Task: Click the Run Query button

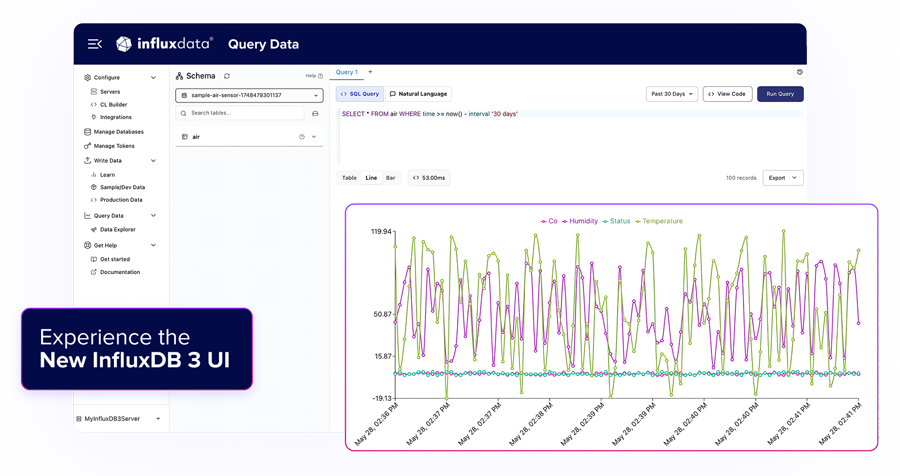Action: (780, 94)
